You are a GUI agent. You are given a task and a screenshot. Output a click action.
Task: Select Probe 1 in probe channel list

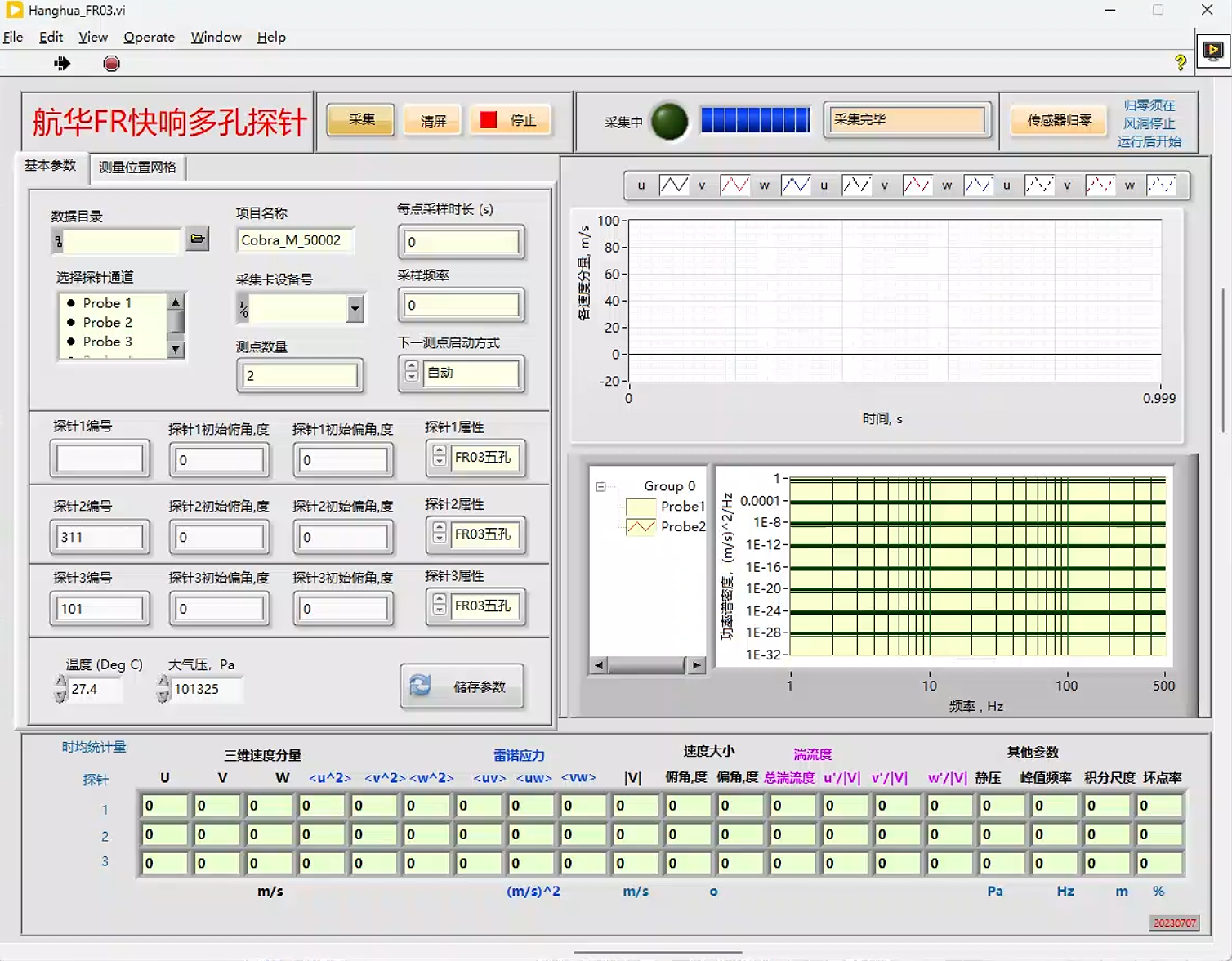tap(107, 303)
